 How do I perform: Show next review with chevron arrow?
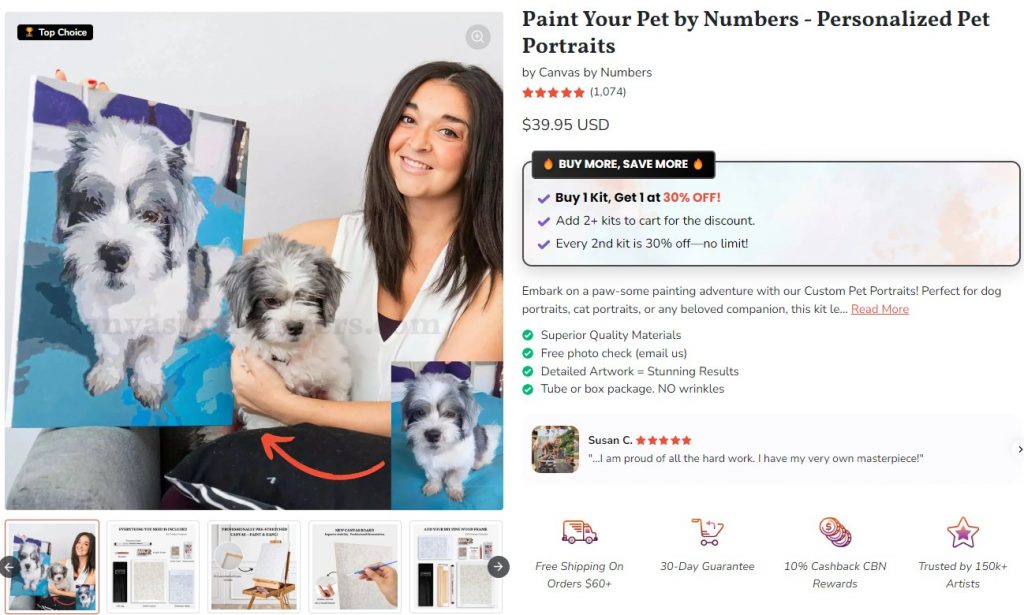pos(1019,449)
